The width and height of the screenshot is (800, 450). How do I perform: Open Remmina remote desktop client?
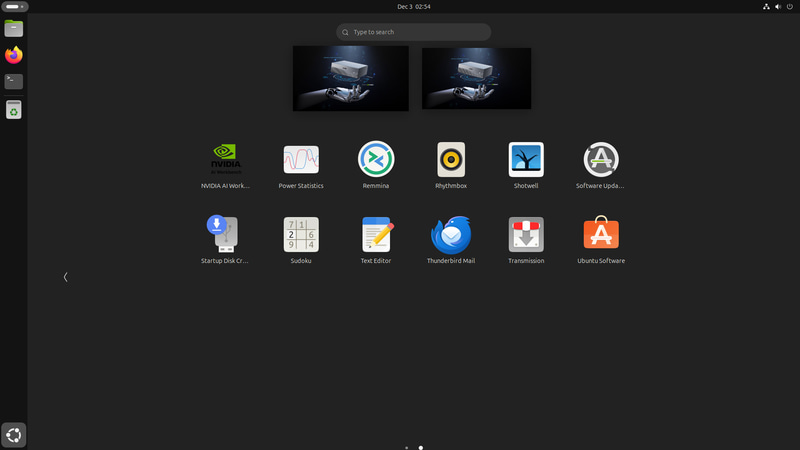(376, 165)
